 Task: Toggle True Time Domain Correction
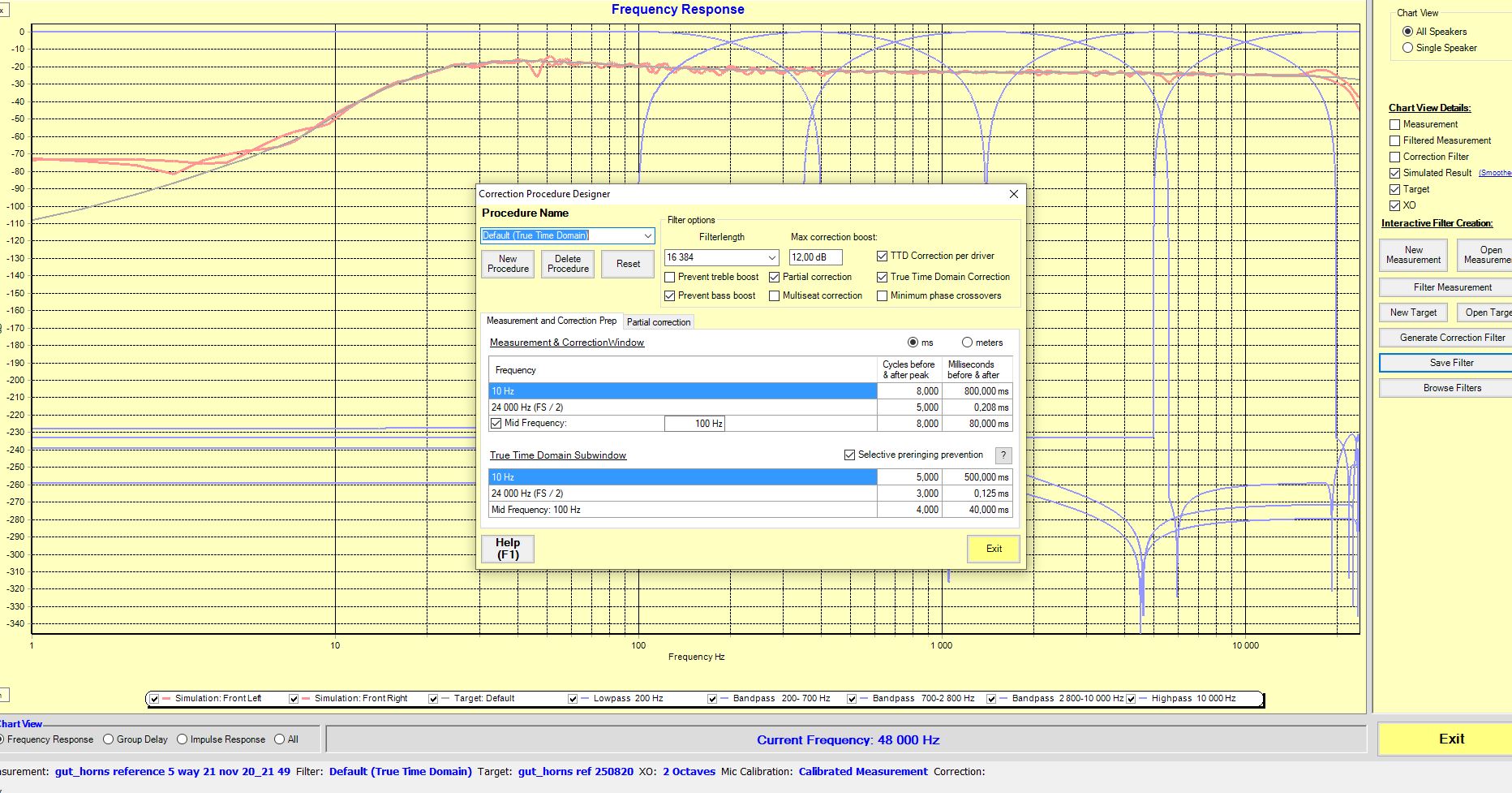point(883,277)
